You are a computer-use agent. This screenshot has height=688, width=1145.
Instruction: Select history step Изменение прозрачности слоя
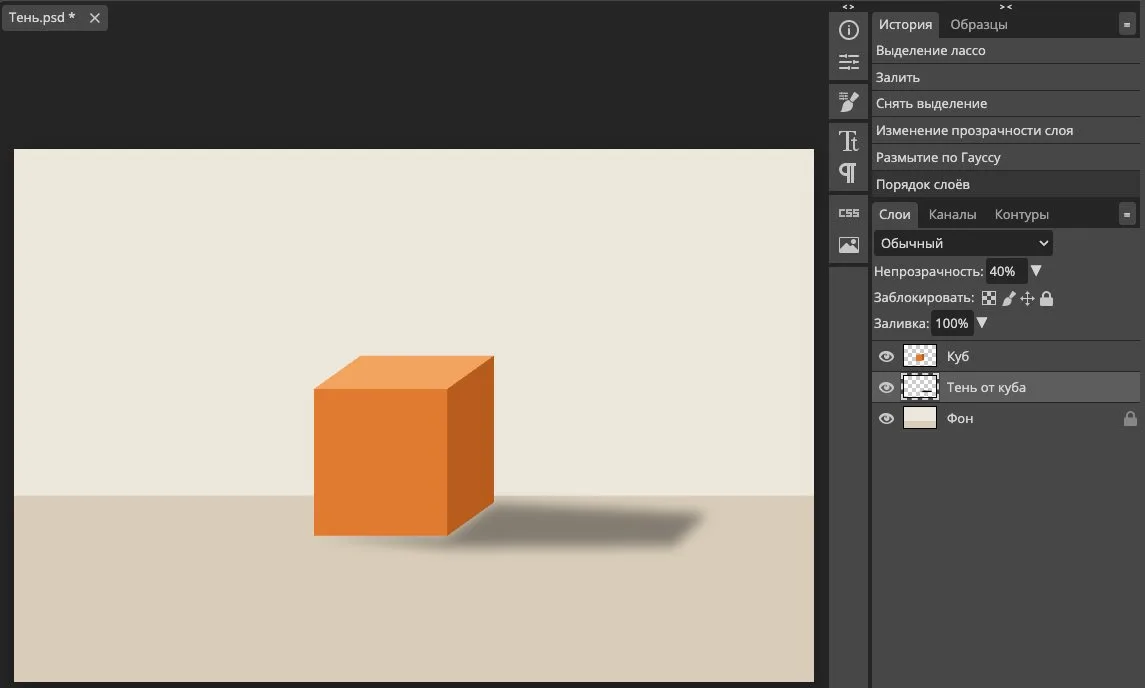point(1006,131)
